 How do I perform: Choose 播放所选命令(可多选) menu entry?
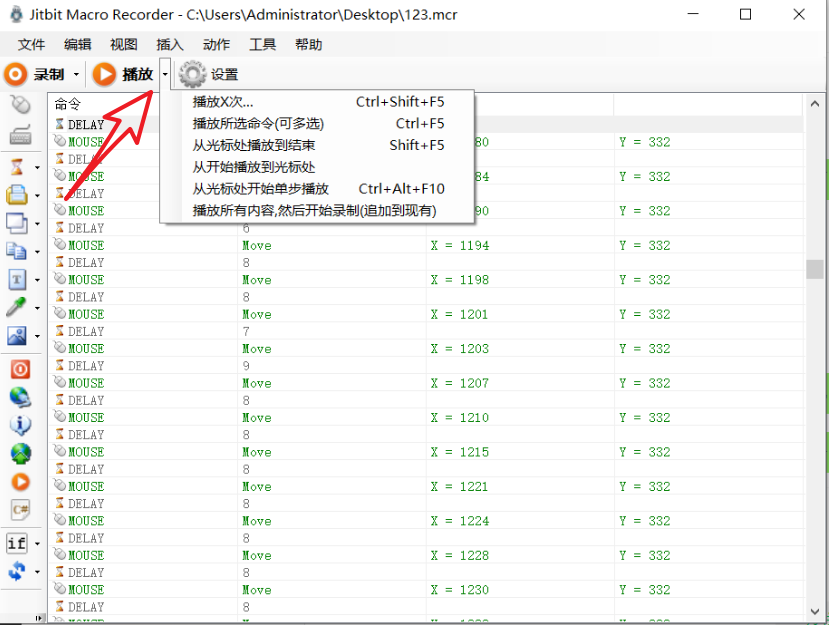point(317,123)
